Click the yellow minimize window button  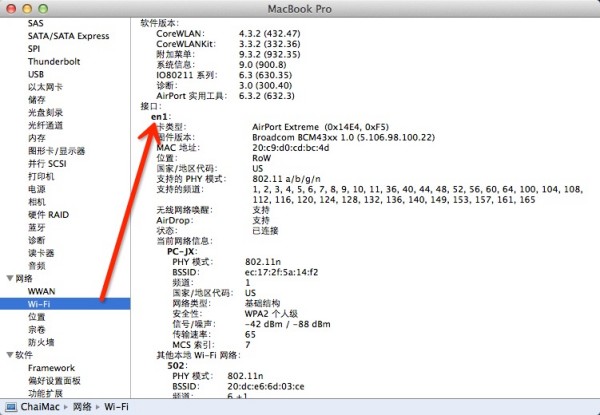[x=27, y=9]
